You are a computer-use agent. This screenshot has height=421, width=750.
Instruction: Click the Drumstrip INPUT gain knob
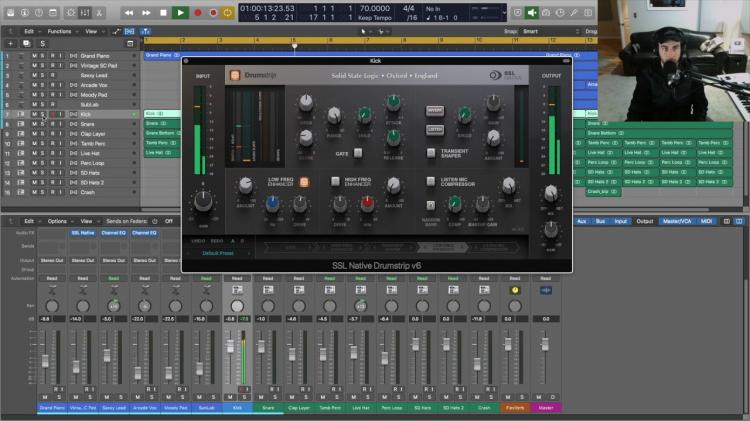203,201
